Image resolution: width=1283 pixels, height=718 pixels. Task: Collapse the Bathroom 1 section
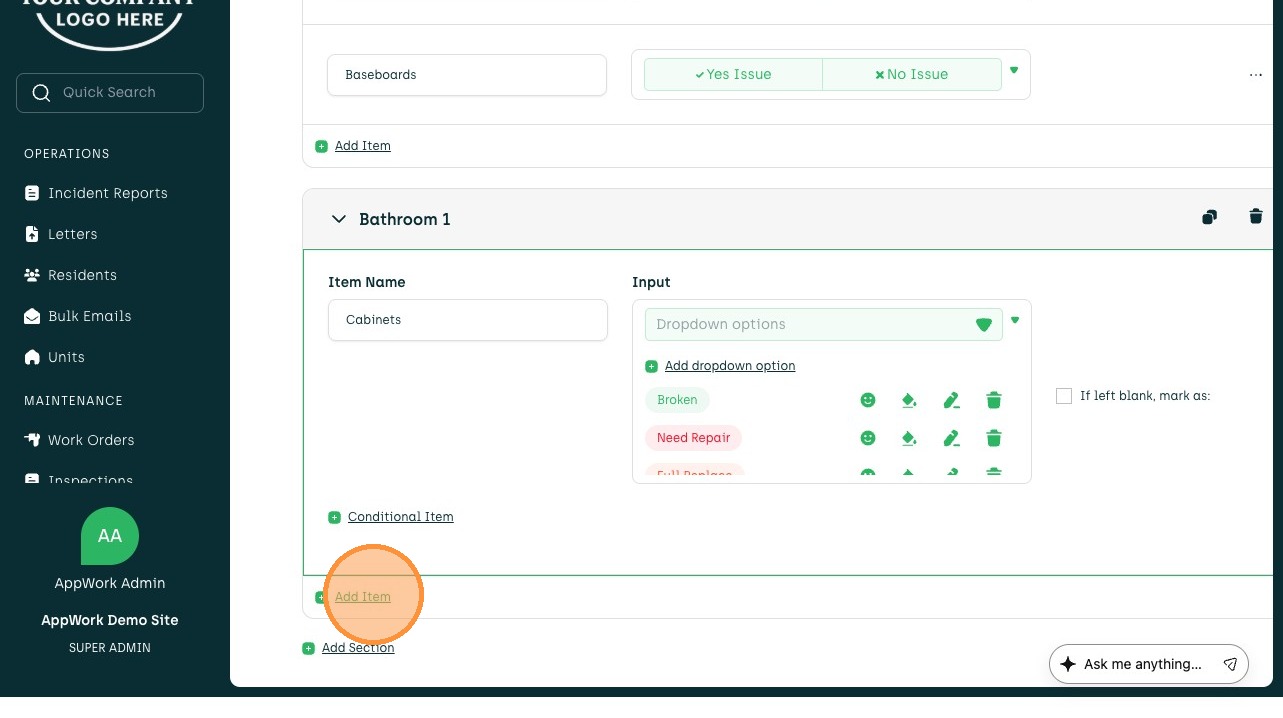[x=339, y=219]
